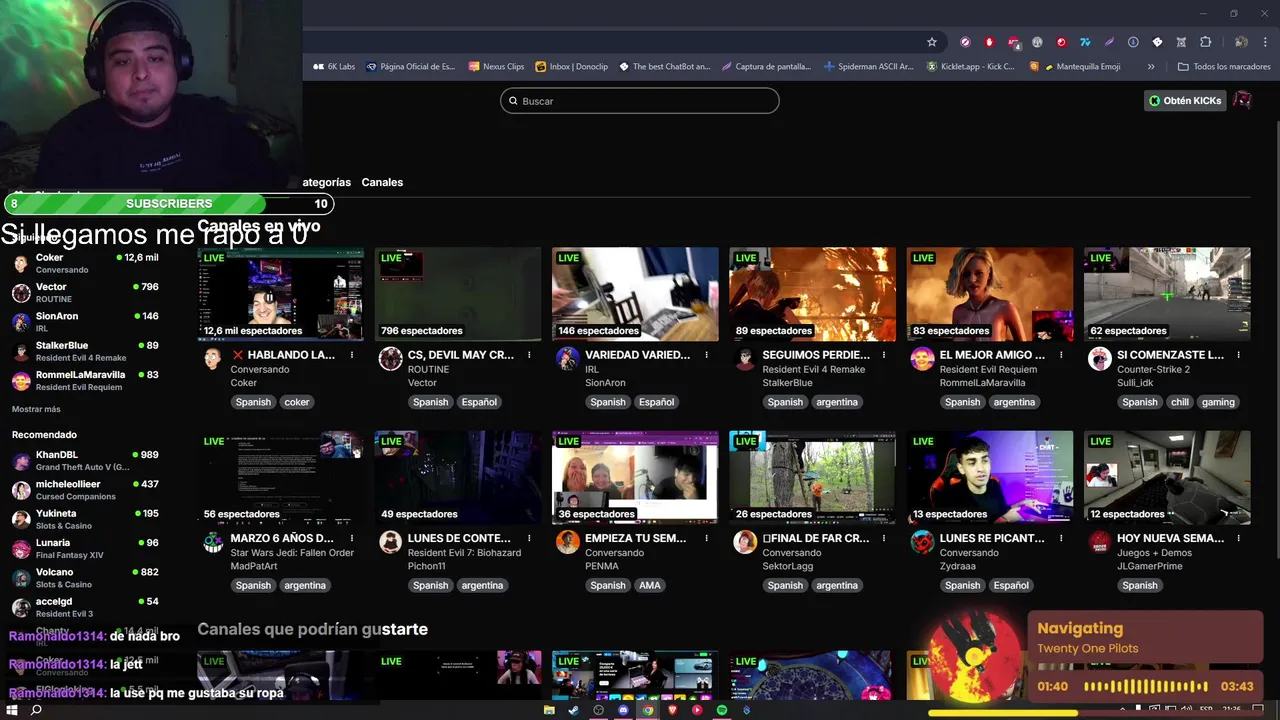Expand hidden bookmarks with the chevron
This screenshot has height=720, width=1280.
point(1151,67)
